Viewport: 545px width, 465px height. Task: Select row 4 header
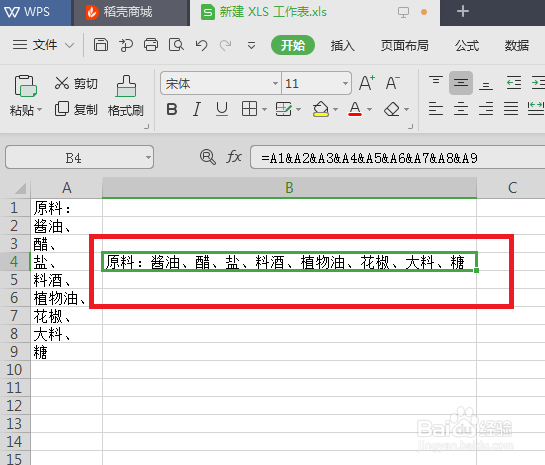pos(15,262)
